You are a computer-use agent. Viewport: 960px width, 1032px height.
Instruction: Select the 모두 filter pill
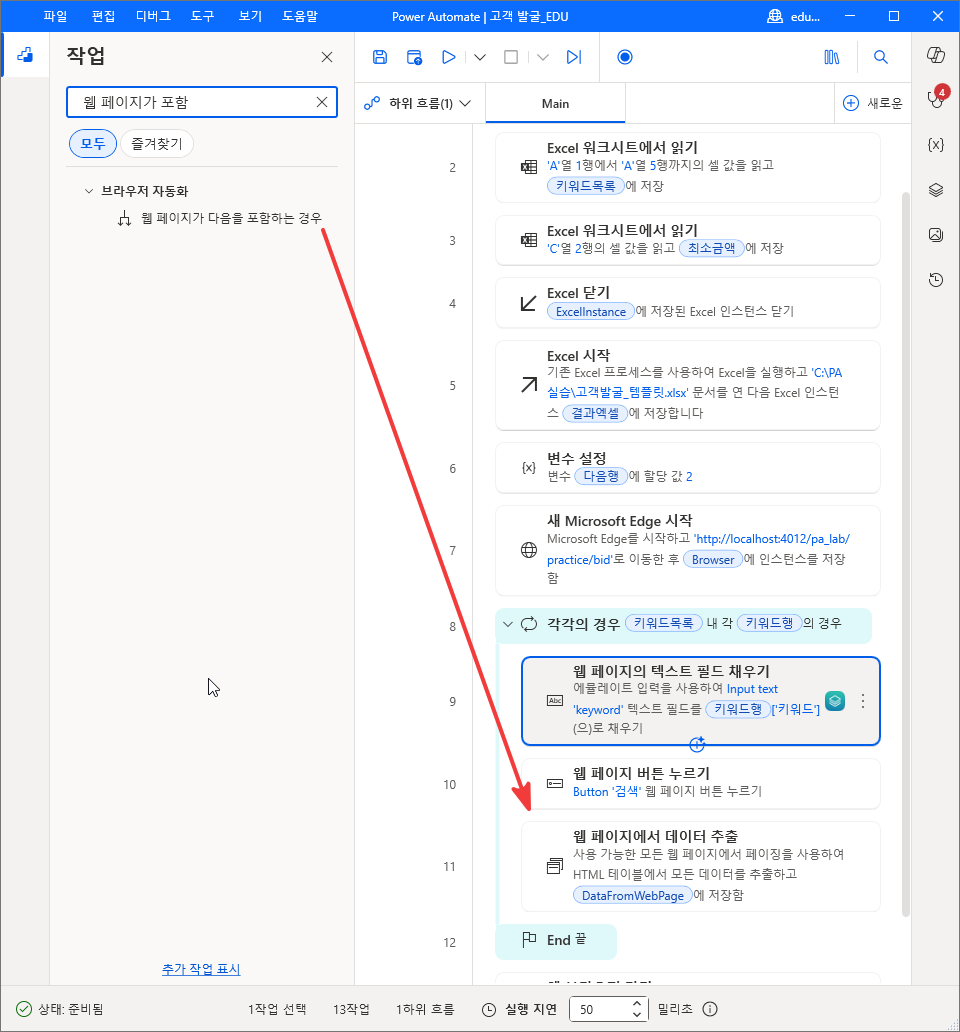coord(93,143)
